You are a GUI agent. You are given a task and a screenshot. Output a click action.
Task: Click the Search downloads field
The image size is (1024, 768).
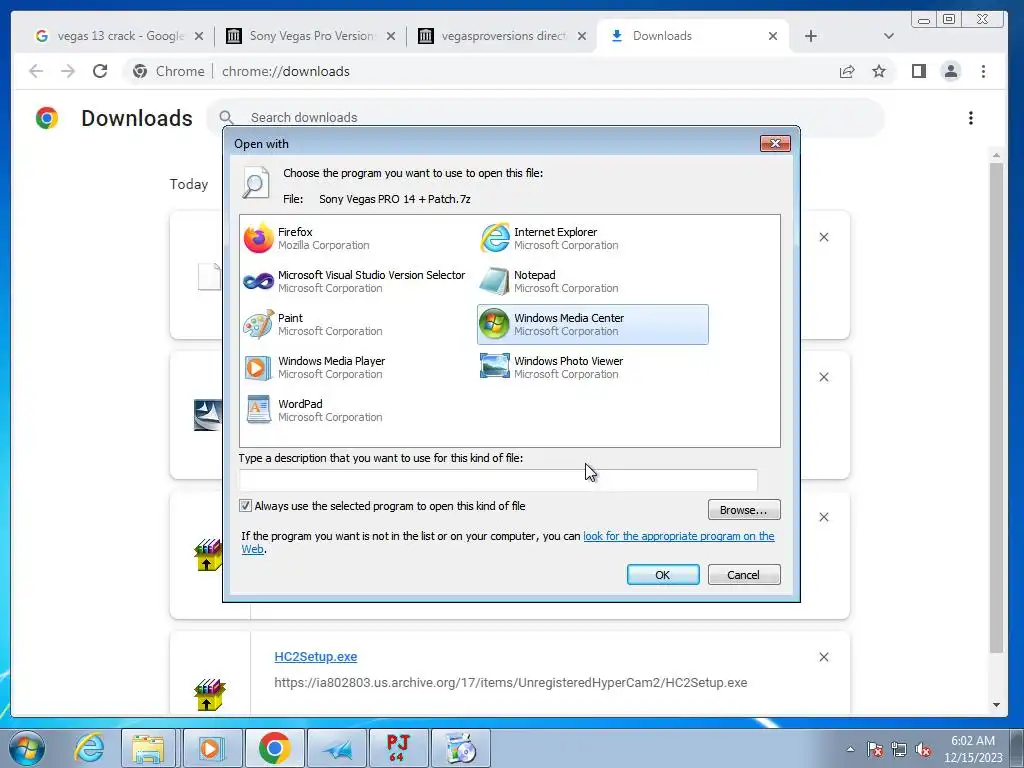click(x=546, y=118)
